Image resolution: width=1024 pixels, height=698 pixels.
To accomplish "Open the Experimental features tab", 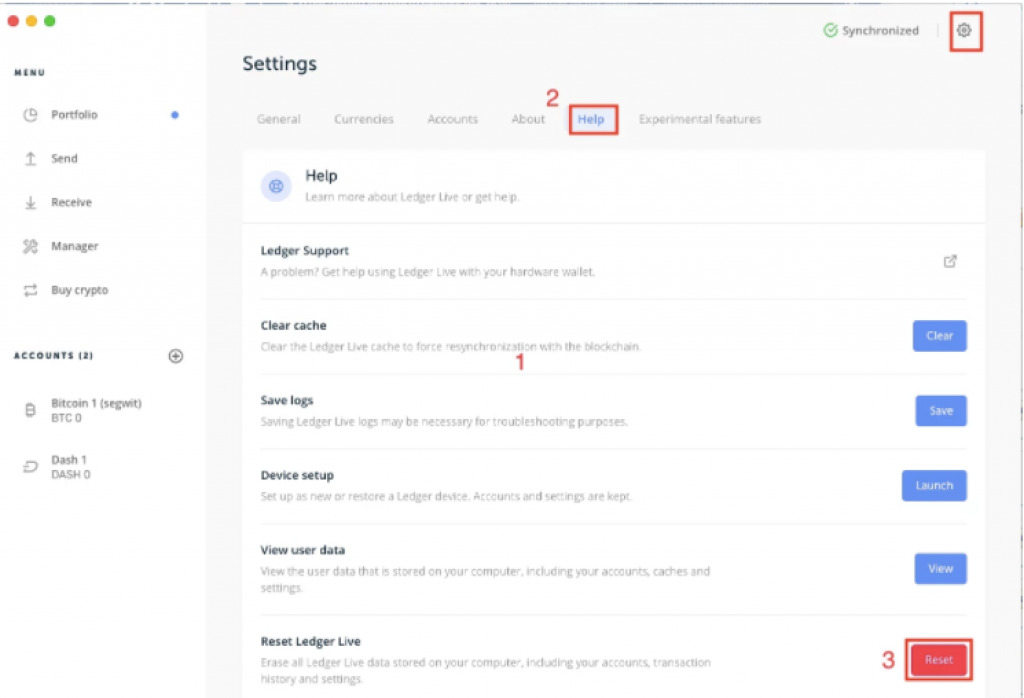I will click(x=700, y=119).
